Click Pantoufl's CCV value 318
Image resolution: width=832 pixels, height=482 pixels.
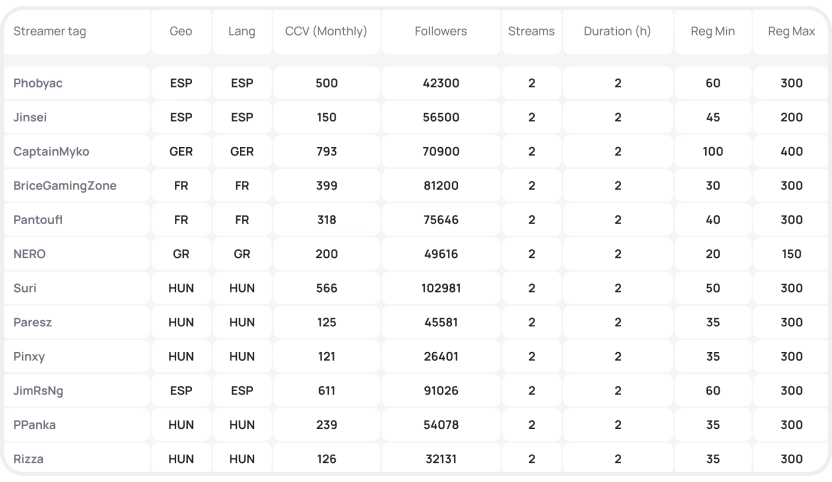click(x=326, y=220)
